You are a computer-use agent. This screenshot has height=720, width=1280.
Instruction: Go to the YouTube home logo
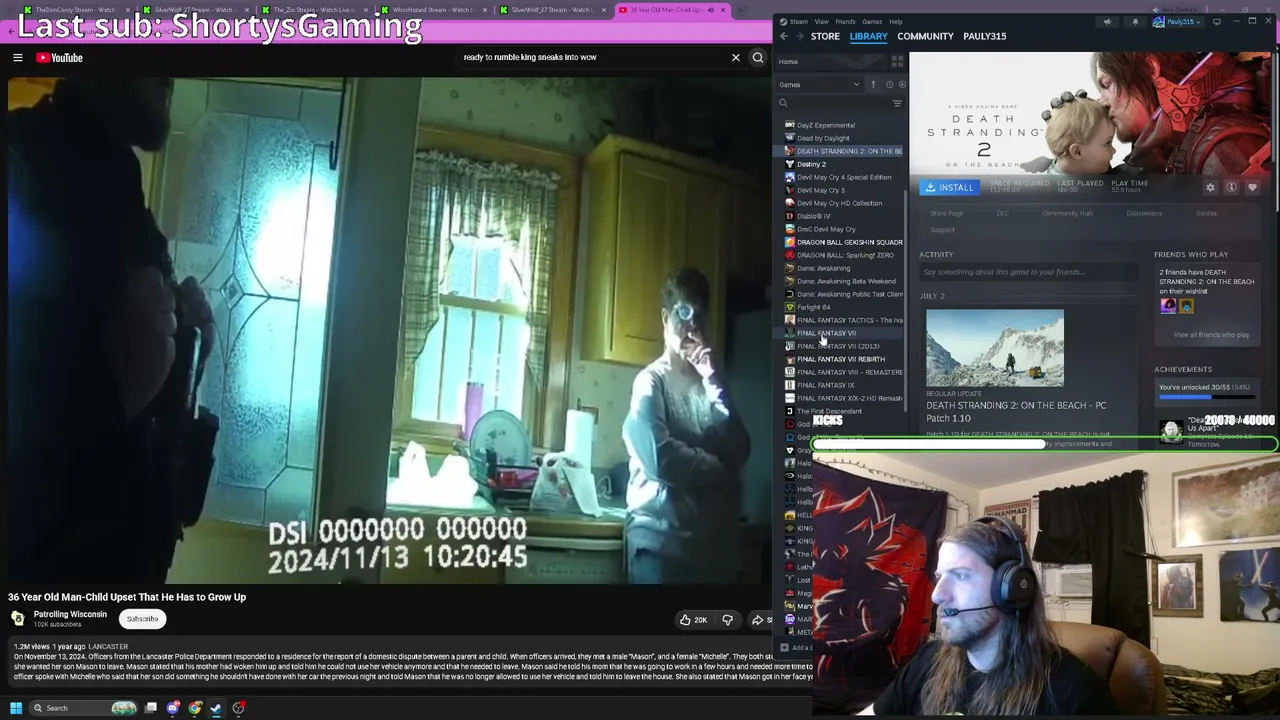(60, 58)
